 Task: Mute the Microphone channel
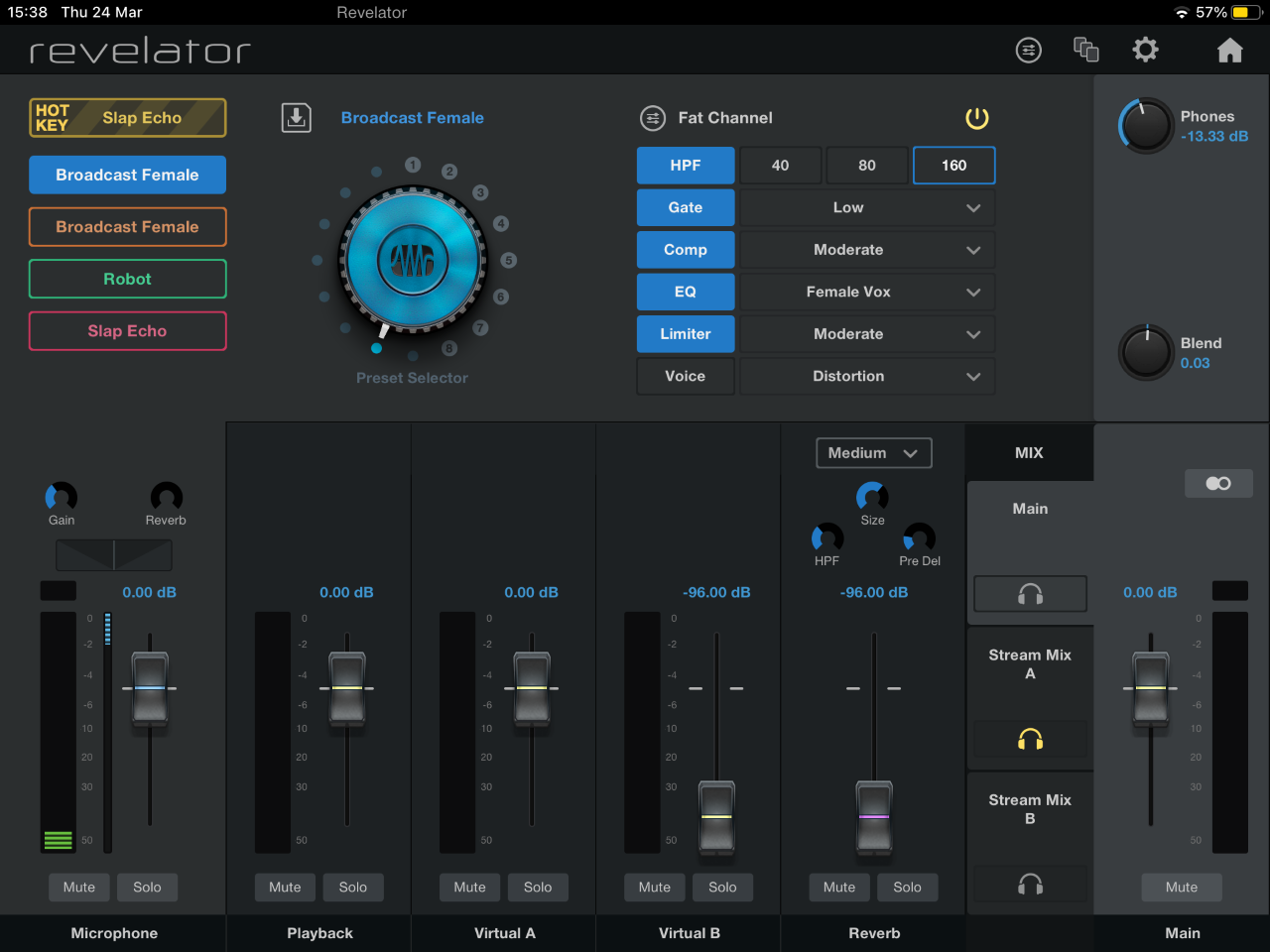[79, 888]
